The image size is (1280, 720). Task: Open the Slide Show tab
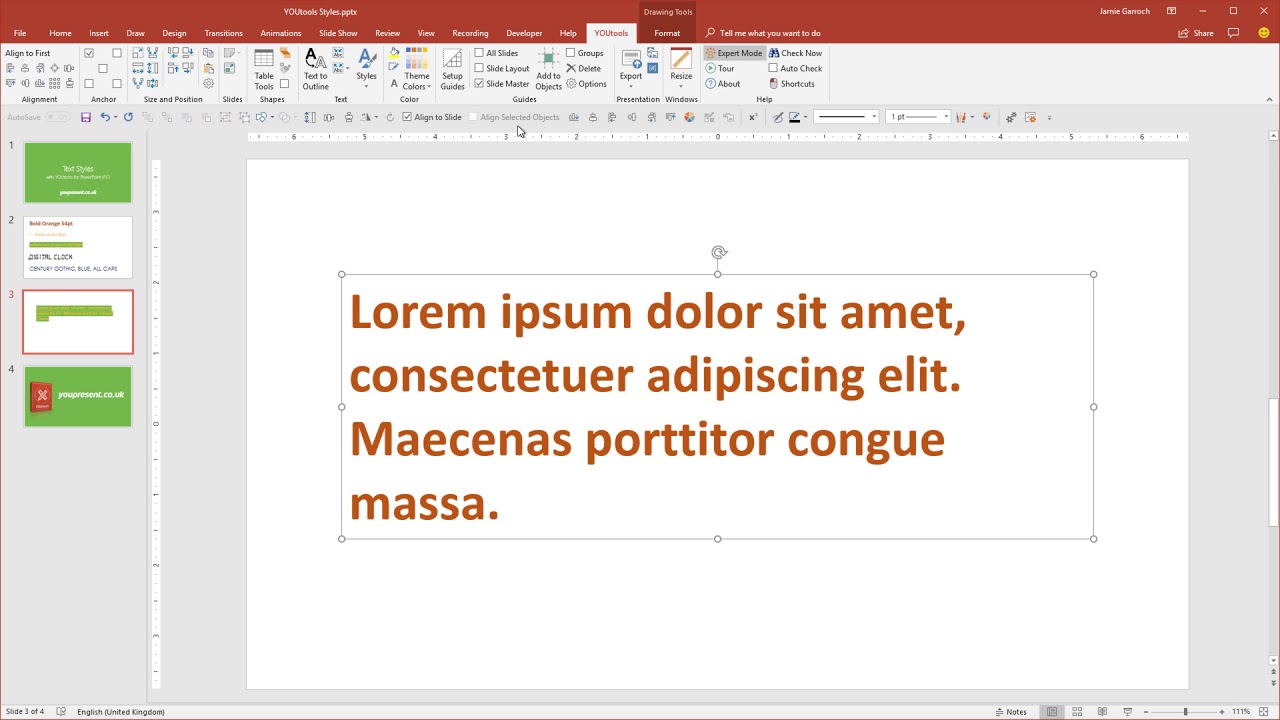[338, 33]
